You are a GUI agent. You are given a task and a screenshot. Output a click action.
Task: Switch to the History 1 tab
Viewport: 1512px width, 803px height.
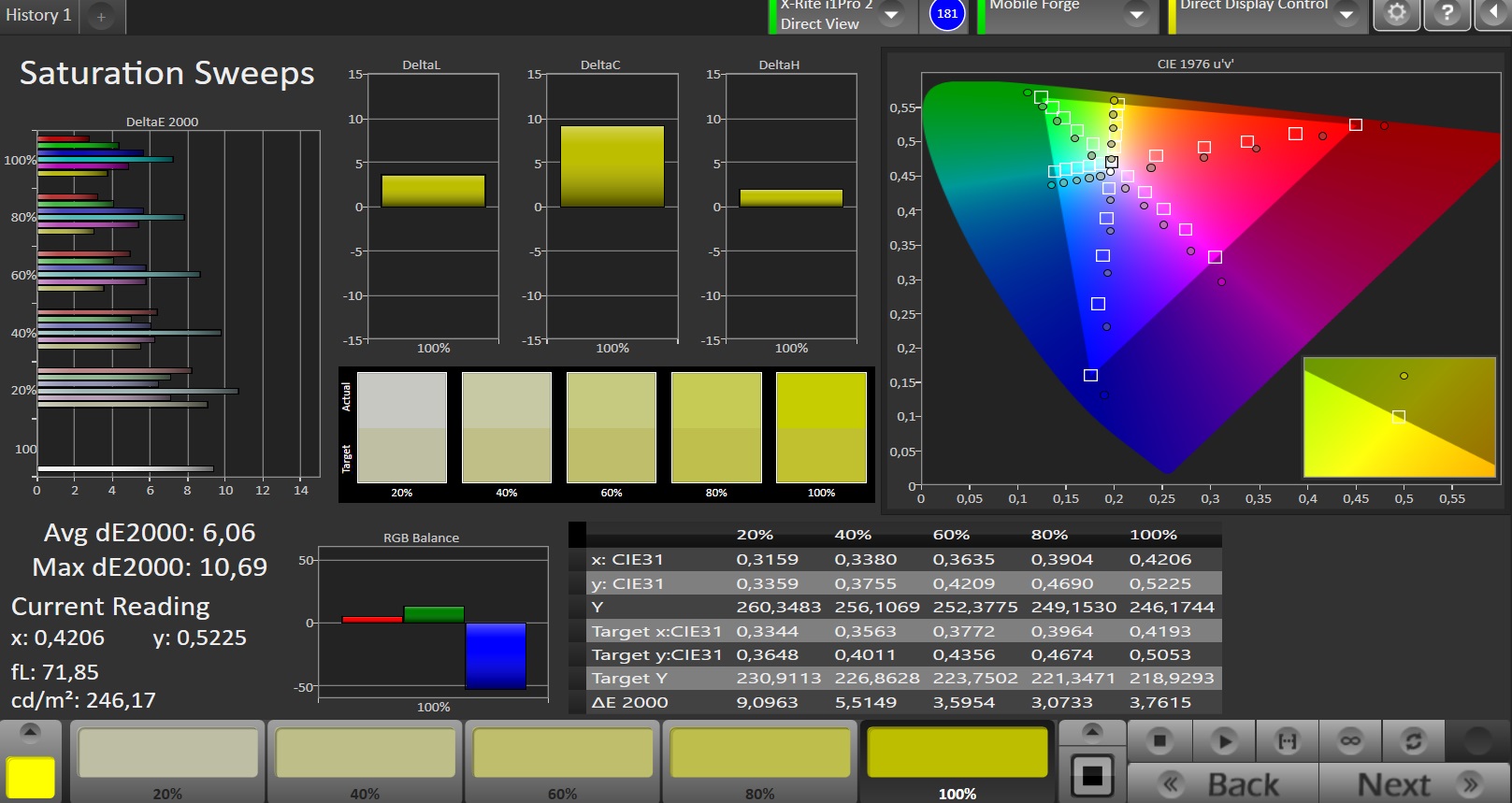[38, 15]
